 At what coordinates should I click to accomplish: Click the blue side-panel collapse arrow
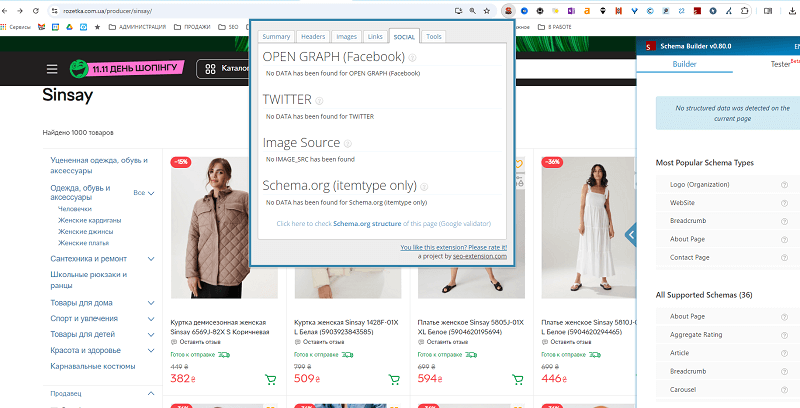[x=631, y=235]
